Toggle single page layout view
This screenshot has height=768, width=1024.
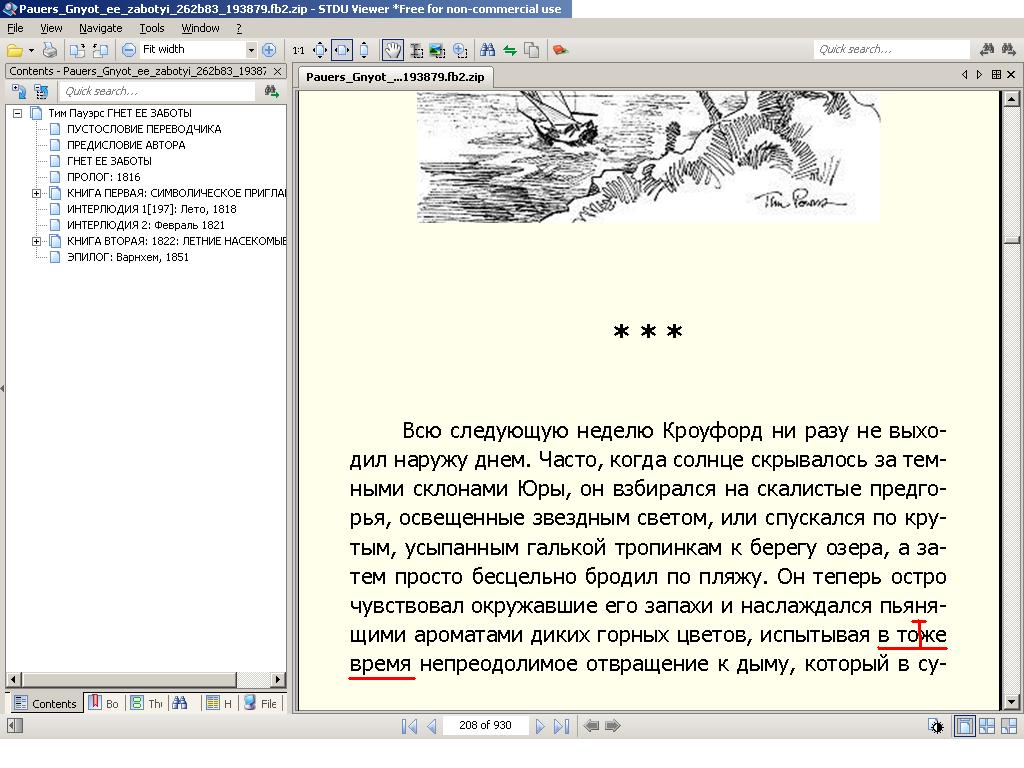click(x=965, y=726)
